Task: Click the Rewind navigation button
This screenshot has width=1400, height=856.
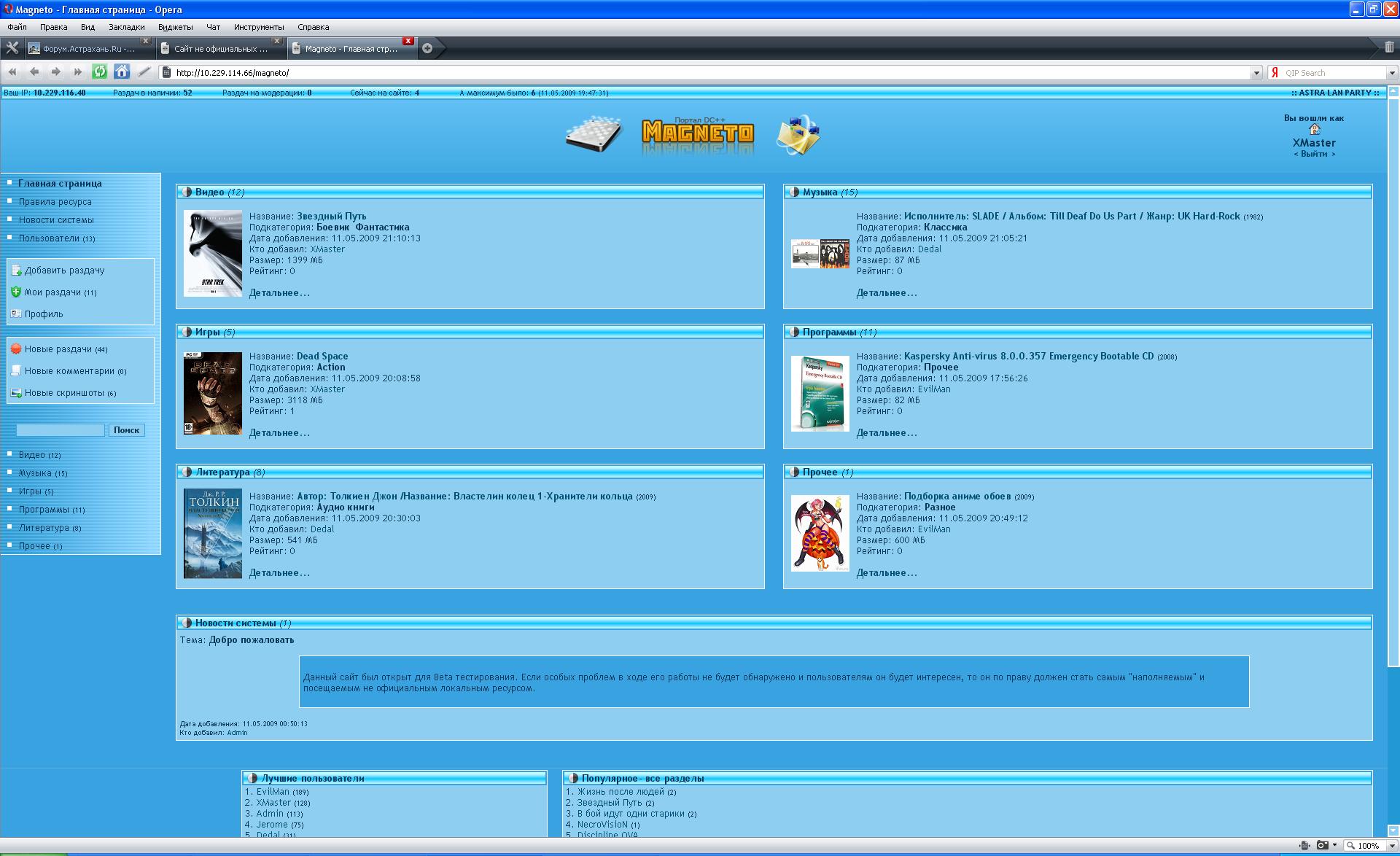Action: [x=12, y=72]
